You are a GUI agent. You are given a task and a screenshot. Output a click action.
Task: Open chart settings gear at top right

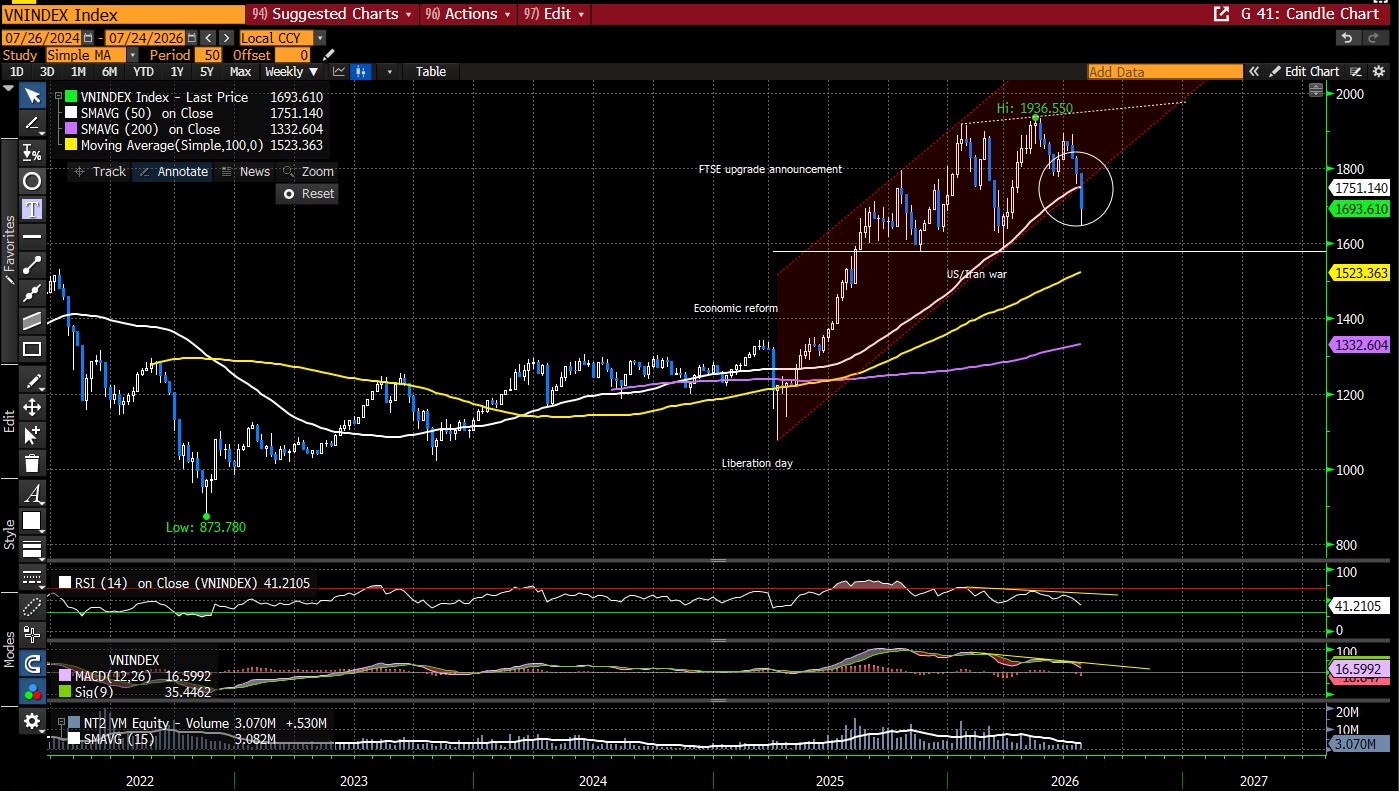(1380, 72)
